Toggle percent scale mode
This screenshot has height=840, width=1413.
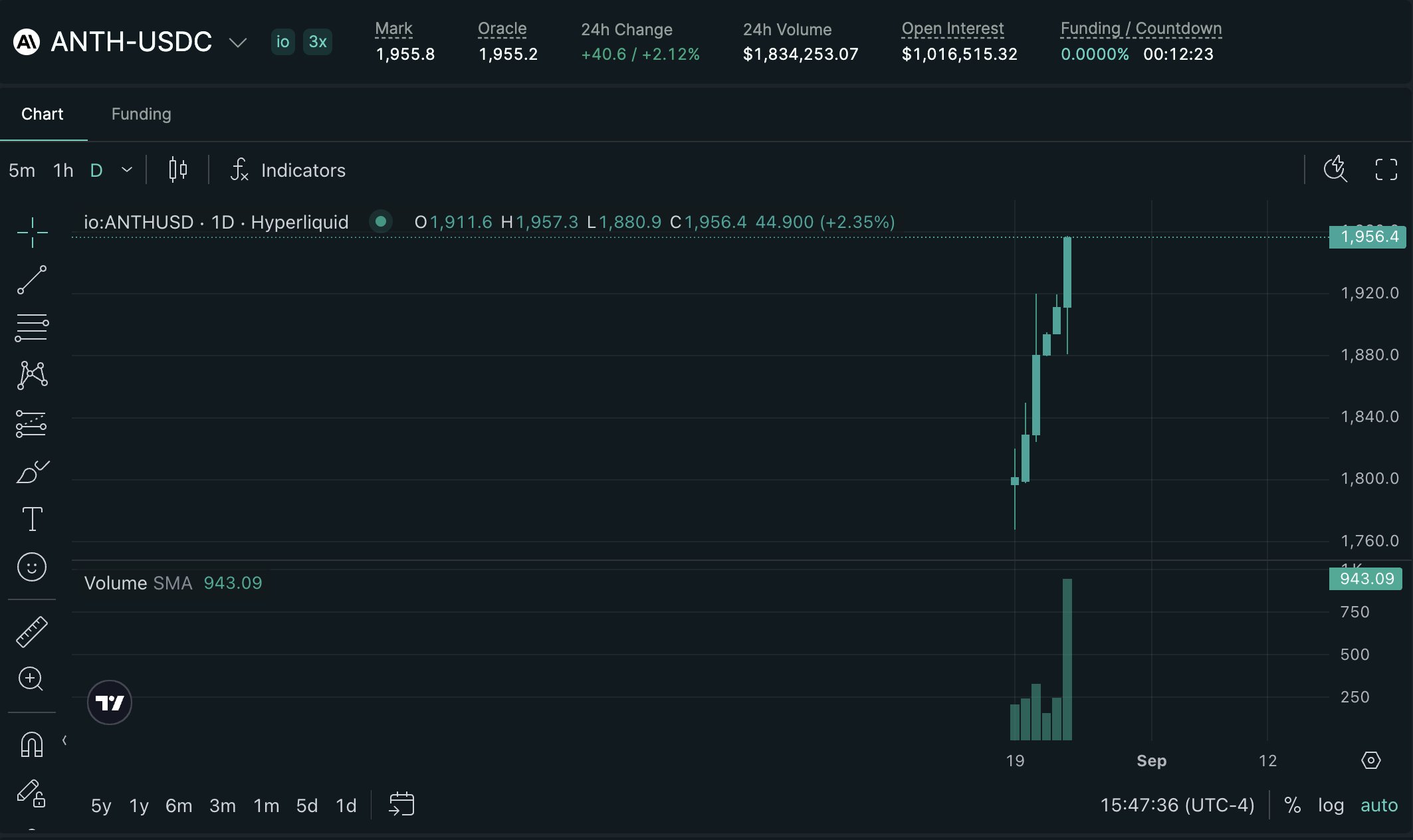[x=1293, y=805]
